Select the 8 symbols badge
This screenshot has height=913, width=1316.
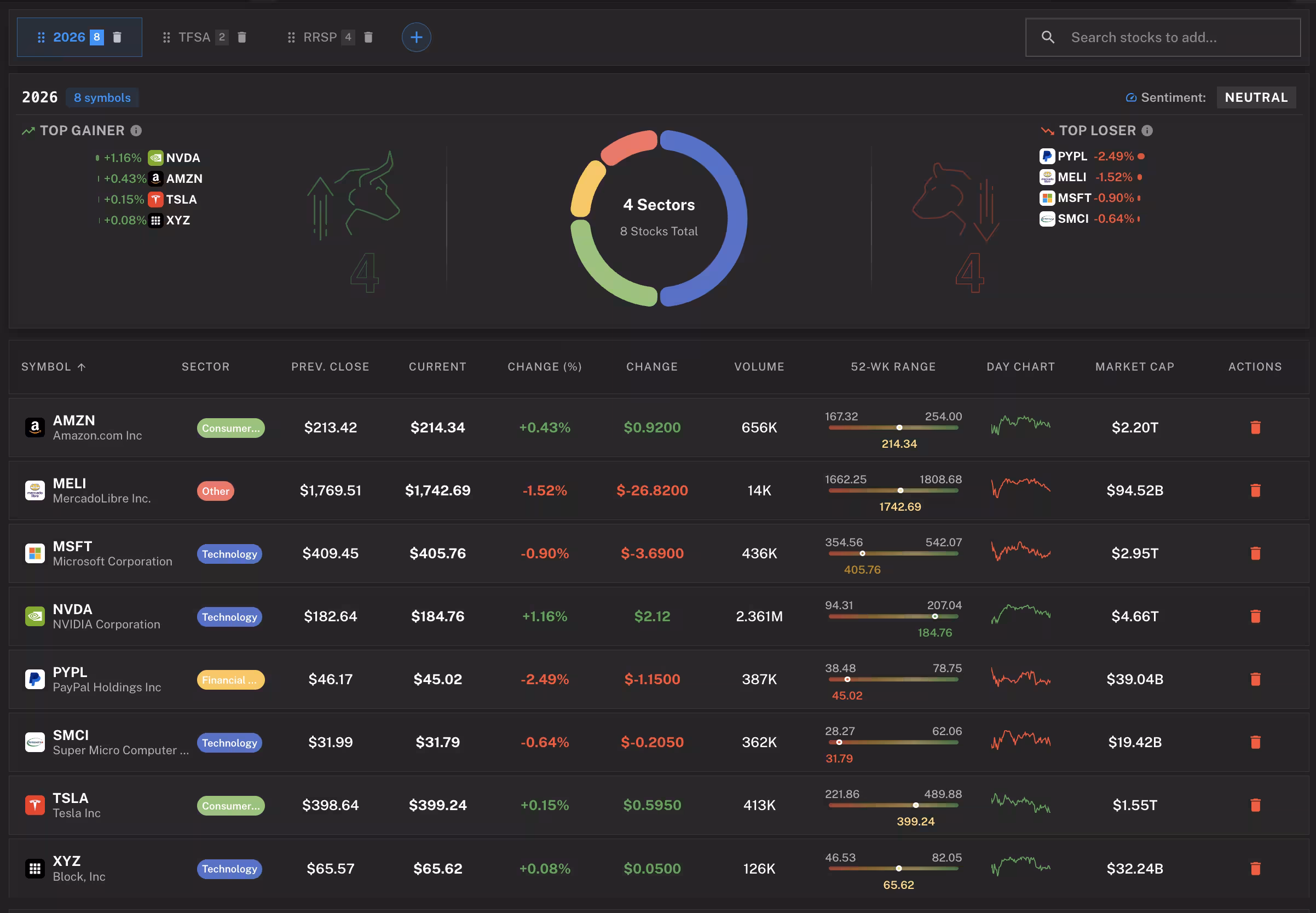[102, 97]
